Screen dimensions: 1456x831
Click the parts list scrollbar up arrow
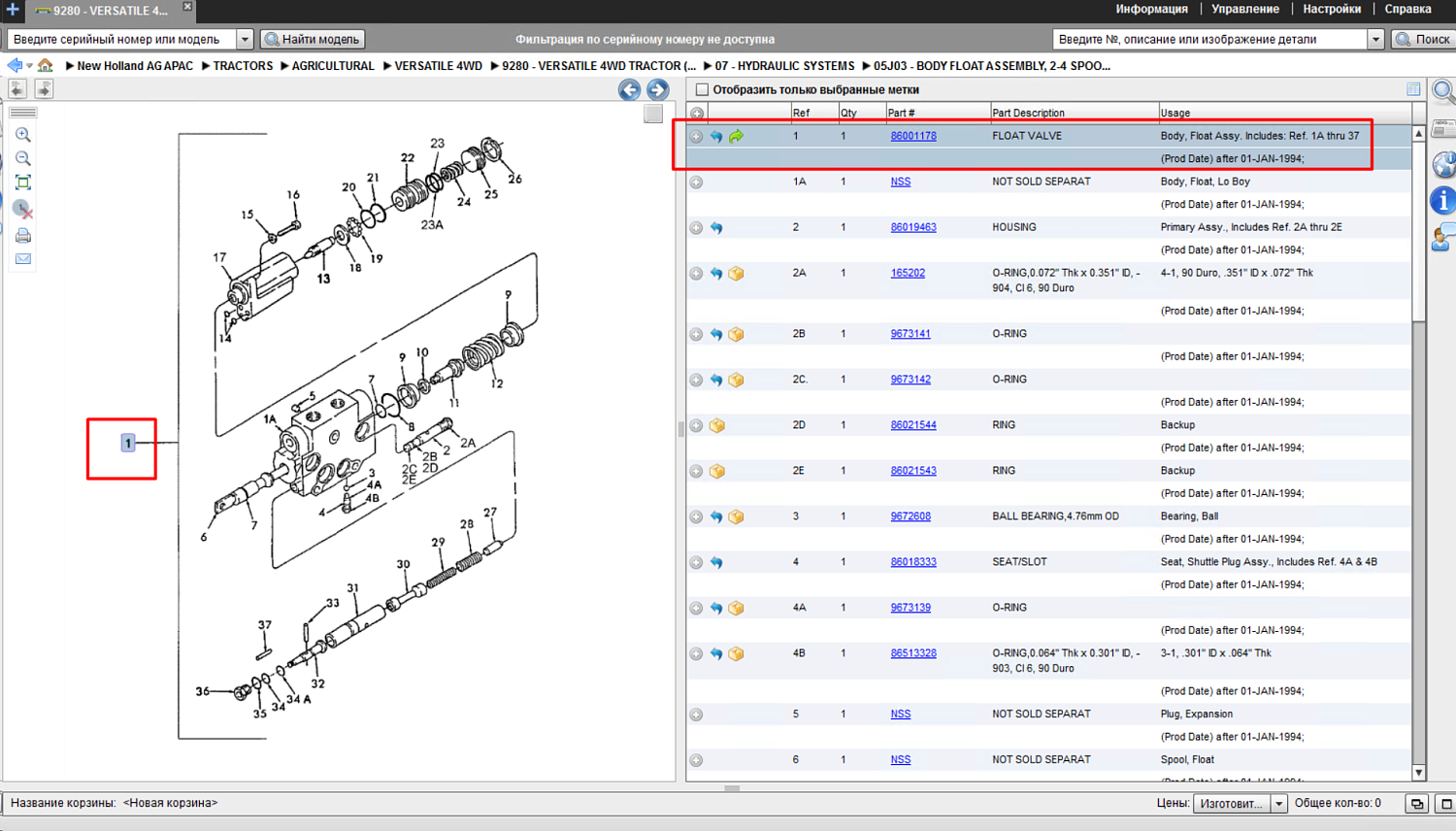point(1419,133)
